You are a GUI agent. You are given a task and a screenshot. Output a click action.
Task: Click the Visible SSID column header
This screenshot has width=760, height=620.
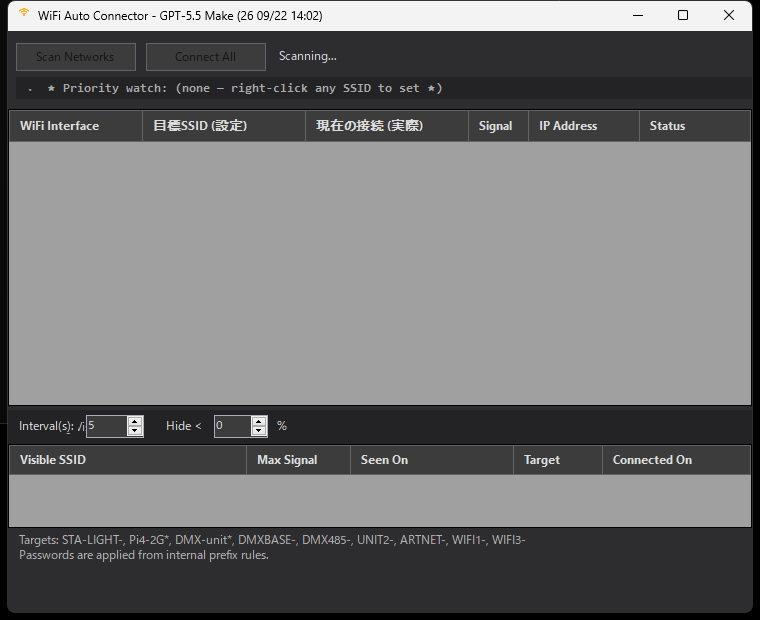pyautogui.click(x=128, y=460)
